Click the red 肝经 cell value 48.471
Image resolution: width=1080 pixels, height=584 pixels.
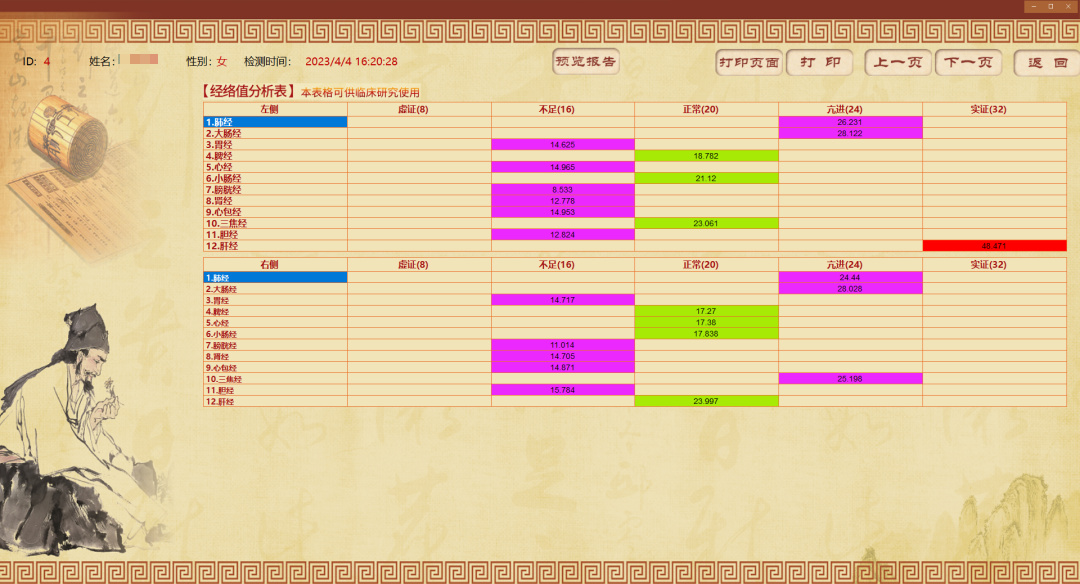pyautogui.click(x=994, y=245)
